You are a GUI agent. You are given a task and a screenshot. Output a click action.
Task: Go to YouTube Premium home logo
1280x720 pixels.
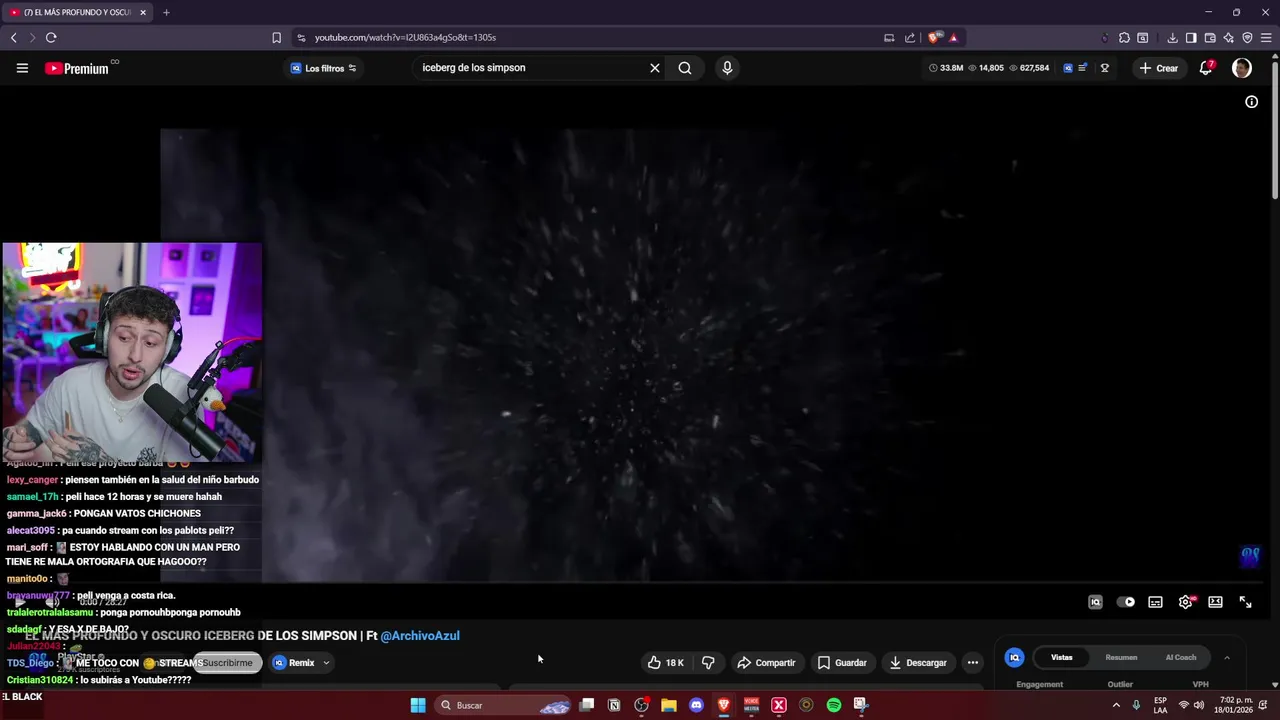[x=77, y=68]
